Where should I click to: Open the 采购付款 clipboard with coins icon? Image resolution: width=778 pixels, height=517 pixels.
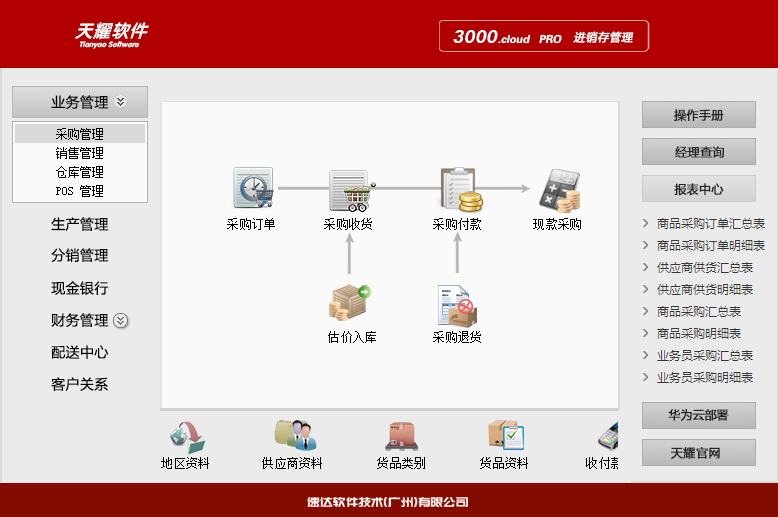pyautogui.click(x=458, y=189)
